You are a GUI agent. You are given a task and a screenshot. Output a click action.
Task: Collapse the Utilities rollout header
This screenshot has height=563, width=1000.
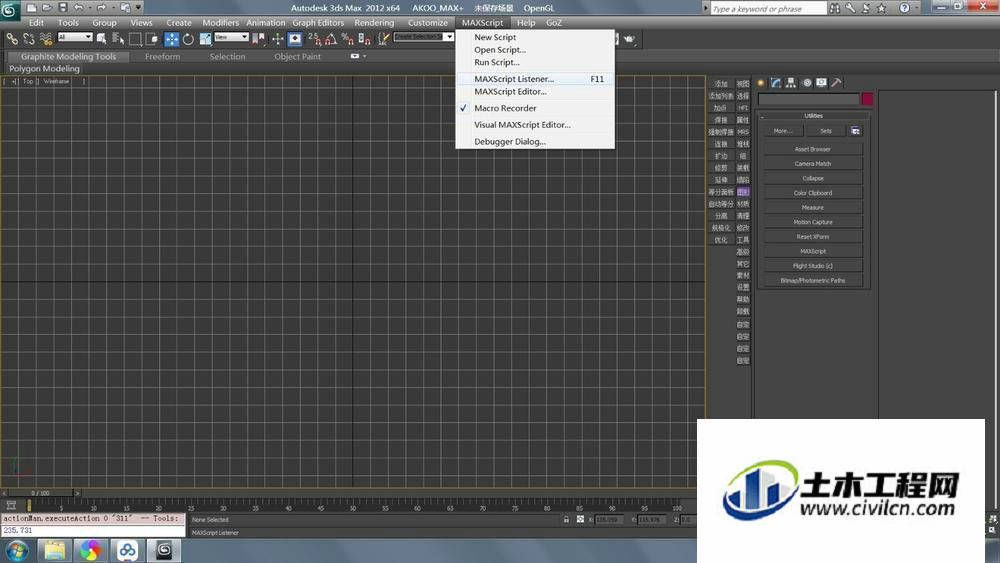[x=813, y=116]
